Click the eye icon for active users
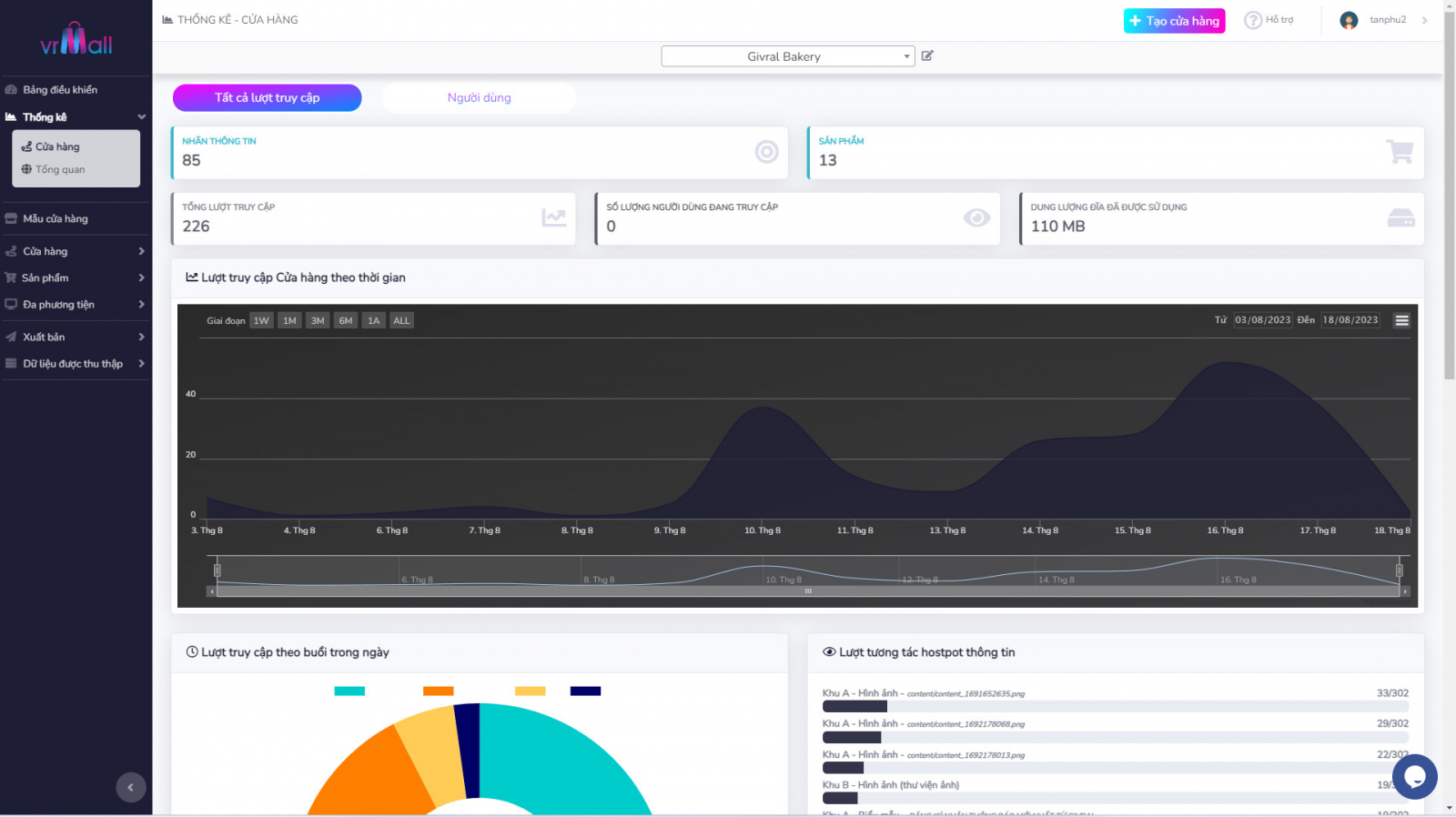The width and height of the screenshot is (1456, 817). click(976, 217)
